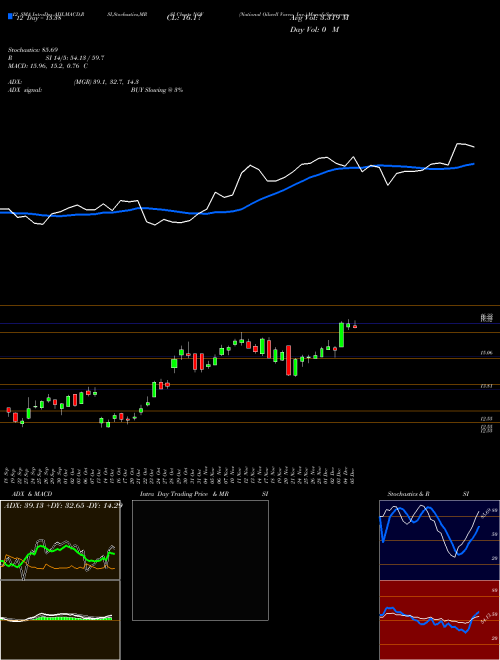Click the blue 12-day SMA legend square
500x660 pixels.
[10, 17]
